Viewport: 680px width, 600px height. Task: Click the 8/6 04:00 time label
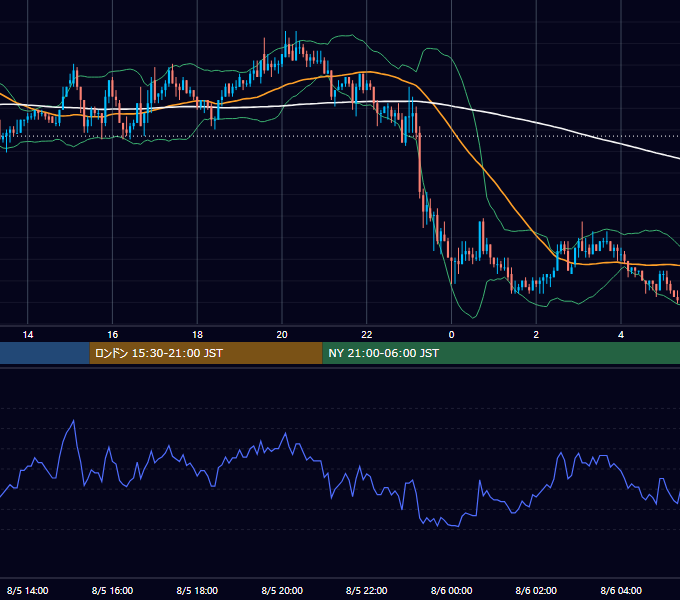[621, 590]
